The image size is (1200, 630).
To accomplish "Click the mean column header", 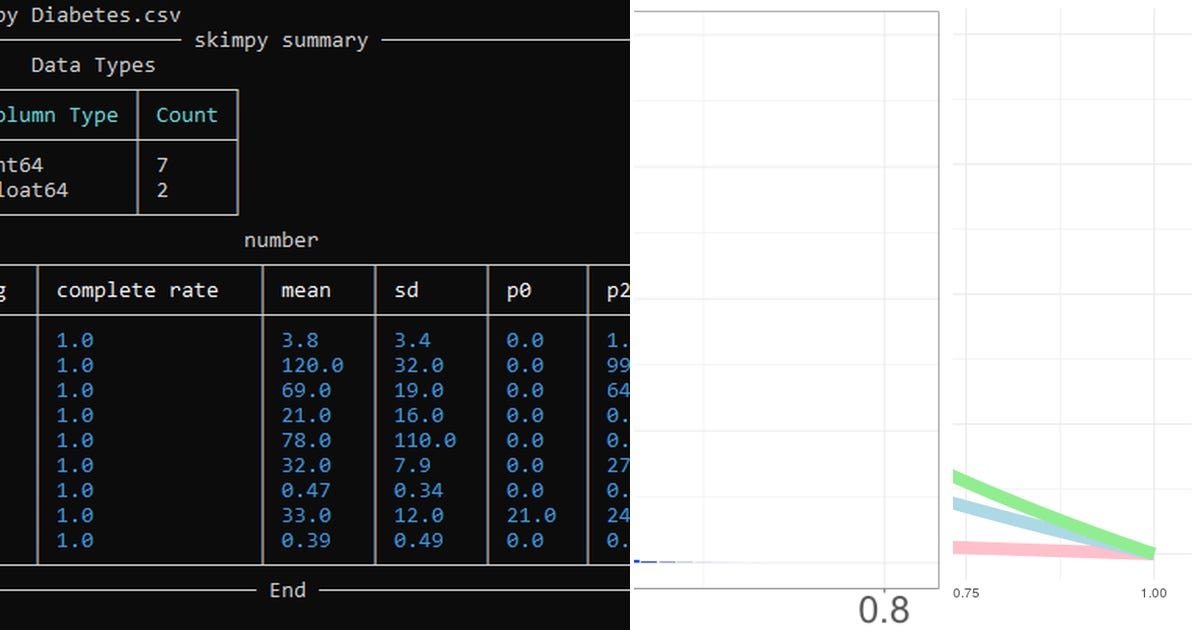I will pyautogui.click(x=305, y=290).
